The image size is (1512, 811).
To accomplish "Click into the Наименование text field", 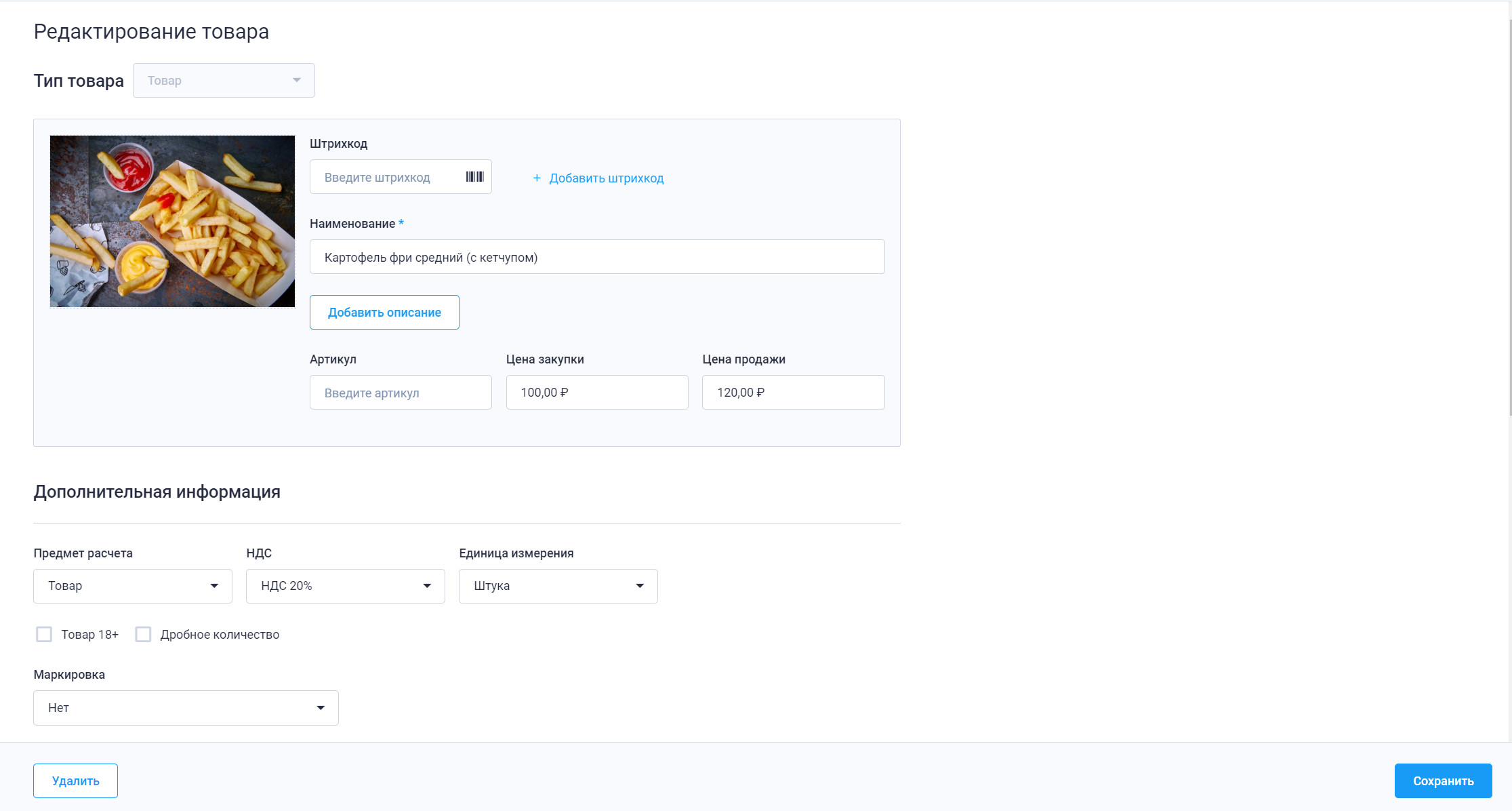I will [x=596, y=257].
